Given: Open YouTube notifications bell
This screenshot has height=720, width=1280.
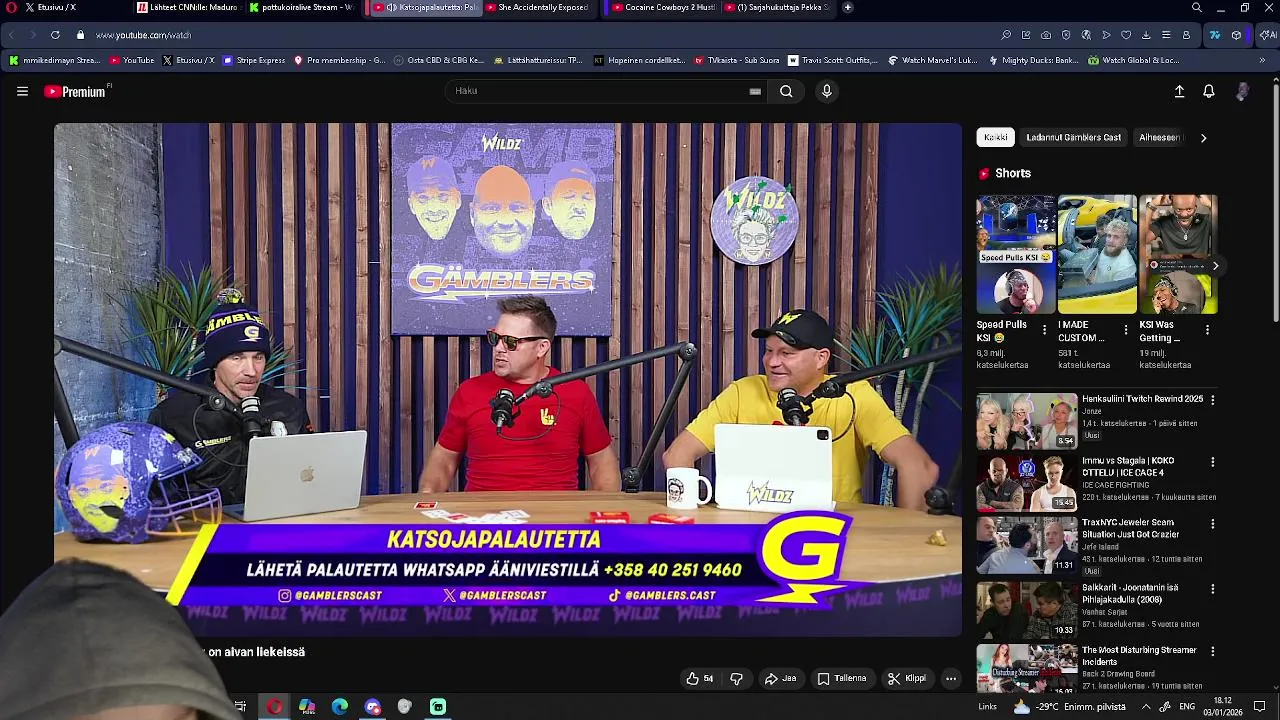Looking at the screenshot, I should (x=1209, y=91).
